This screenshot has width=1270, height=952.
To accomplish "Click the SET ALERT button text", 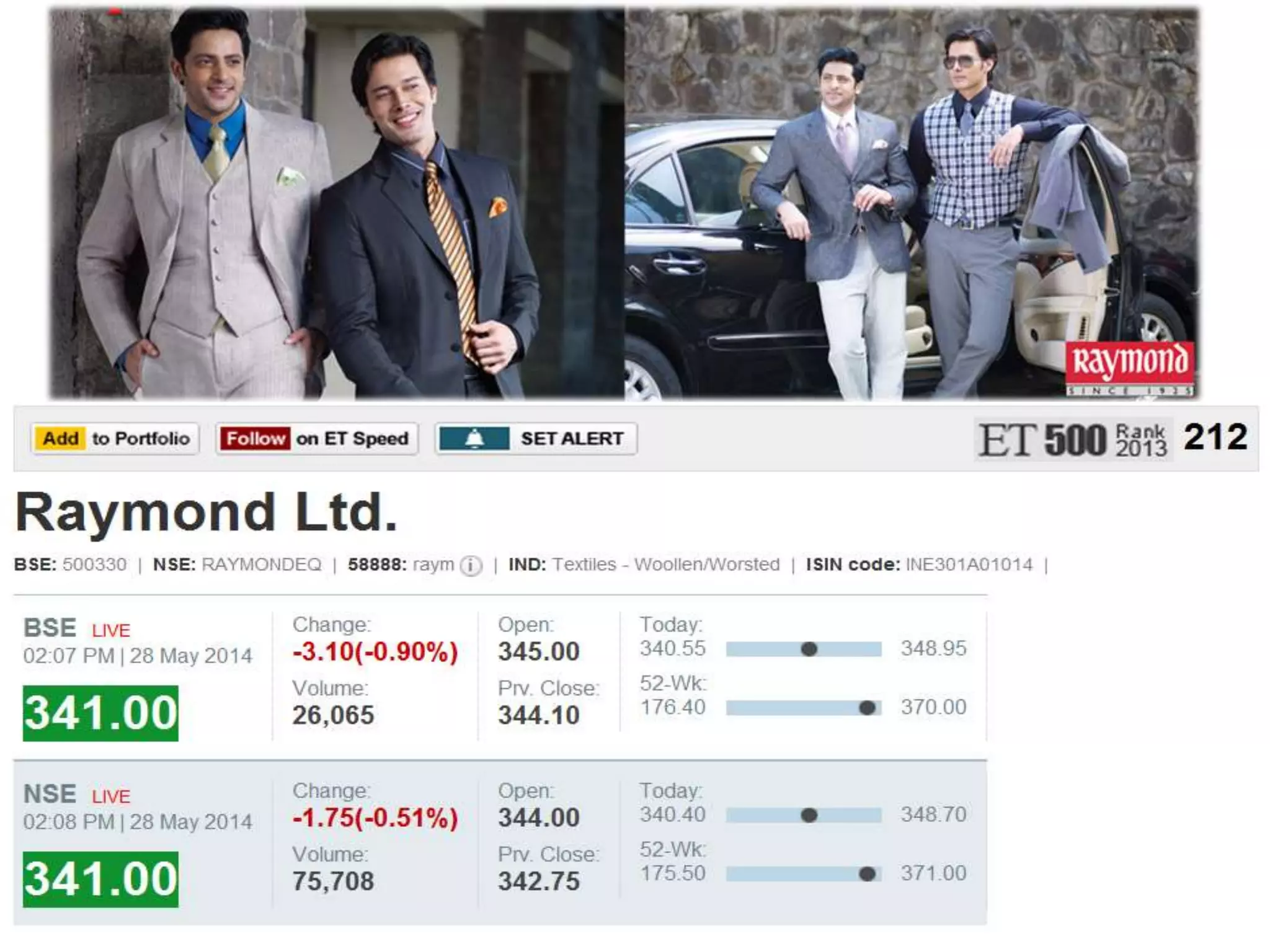I will click(x=572, y=438).
